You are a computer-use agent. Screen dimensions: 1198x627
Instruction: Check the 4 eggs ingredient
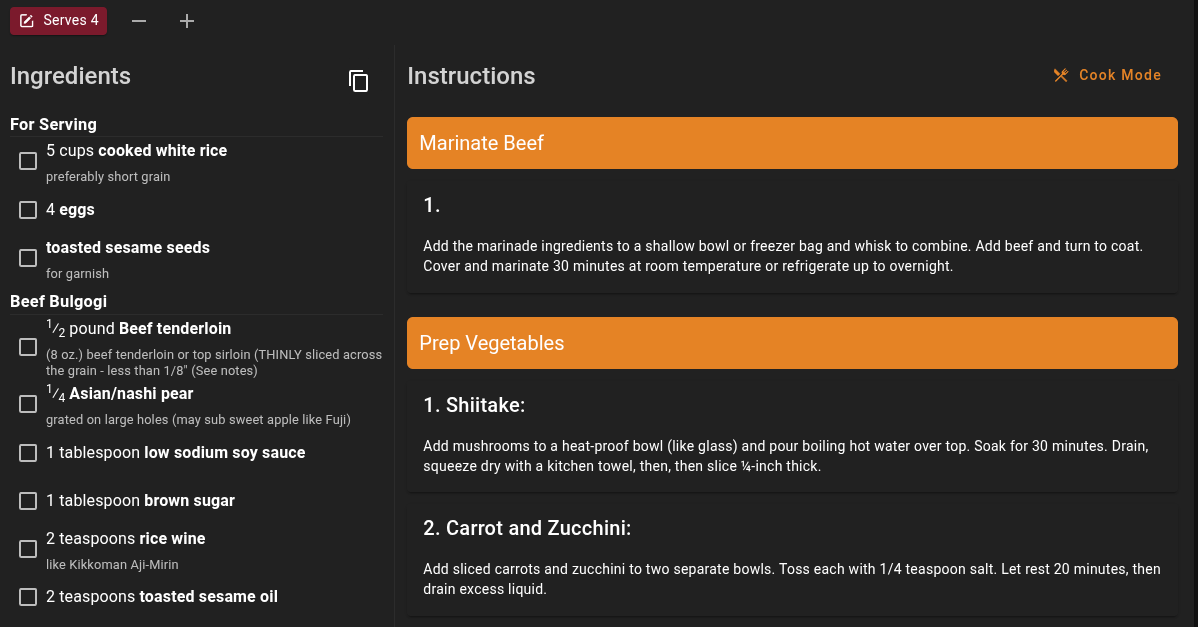click(x=28, y=210)
